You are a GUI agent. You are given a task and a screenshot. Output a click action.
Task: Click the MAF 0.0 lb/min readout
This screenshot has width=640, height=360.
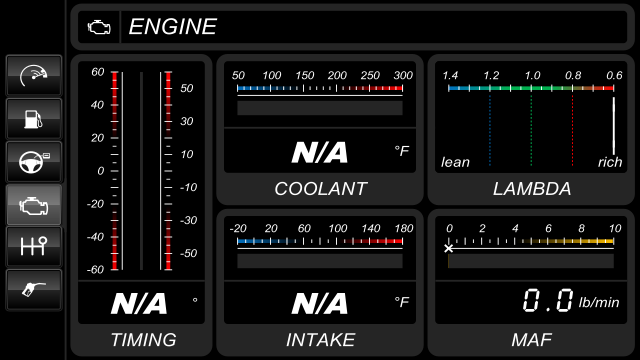pos(571,302)
